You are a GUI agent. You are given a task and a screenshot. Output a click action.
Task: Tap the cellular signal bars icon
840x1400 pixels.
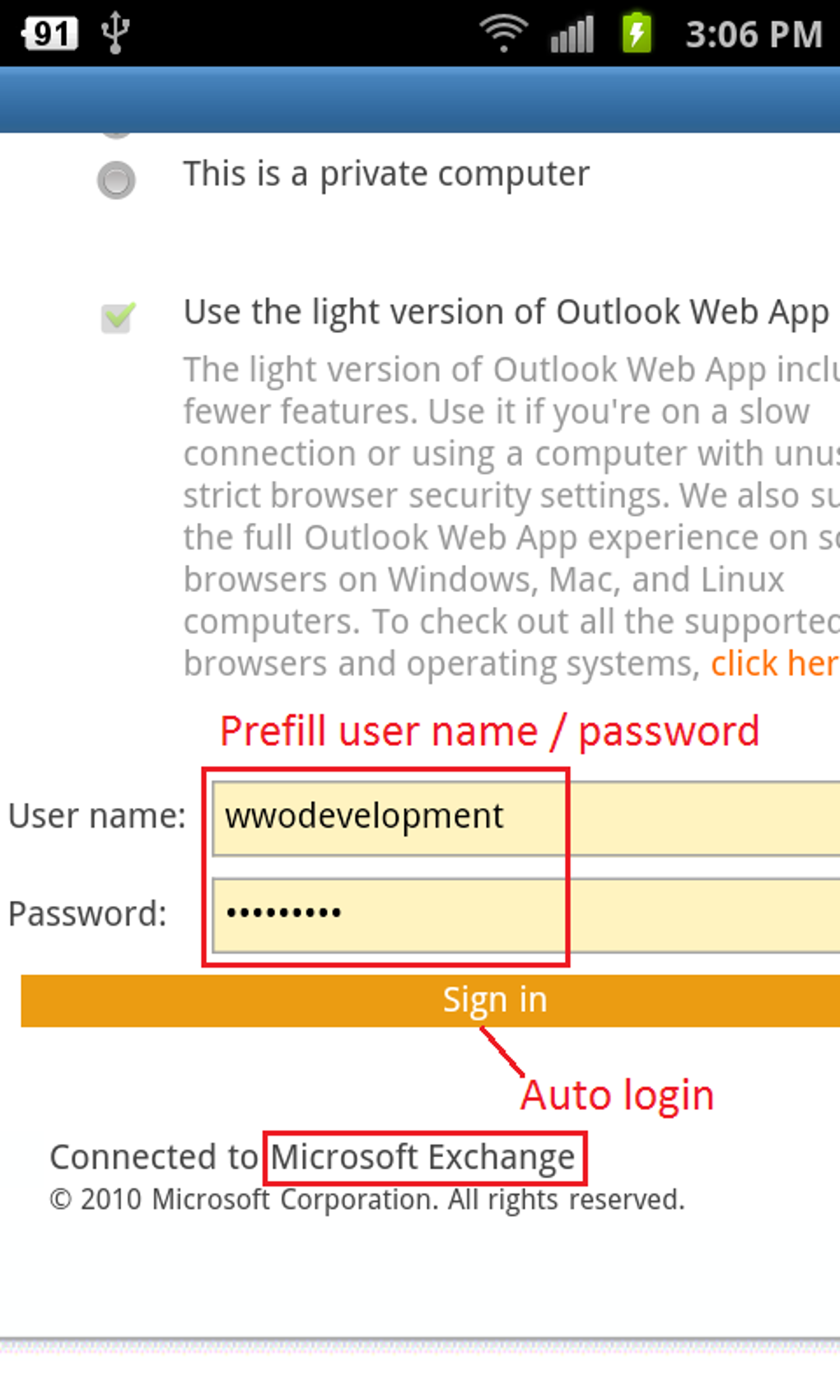point(572,35)
